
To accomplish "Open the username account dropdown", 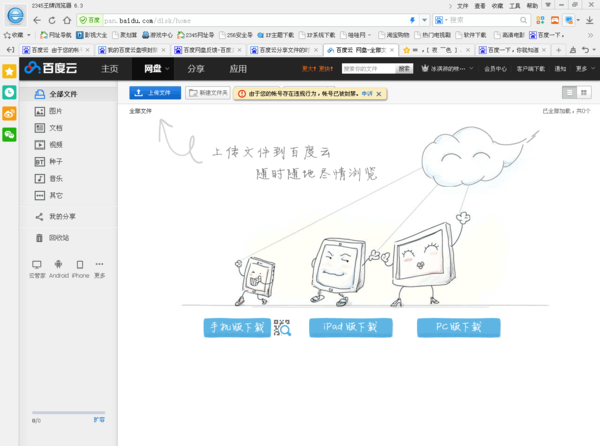I will 447,68.
